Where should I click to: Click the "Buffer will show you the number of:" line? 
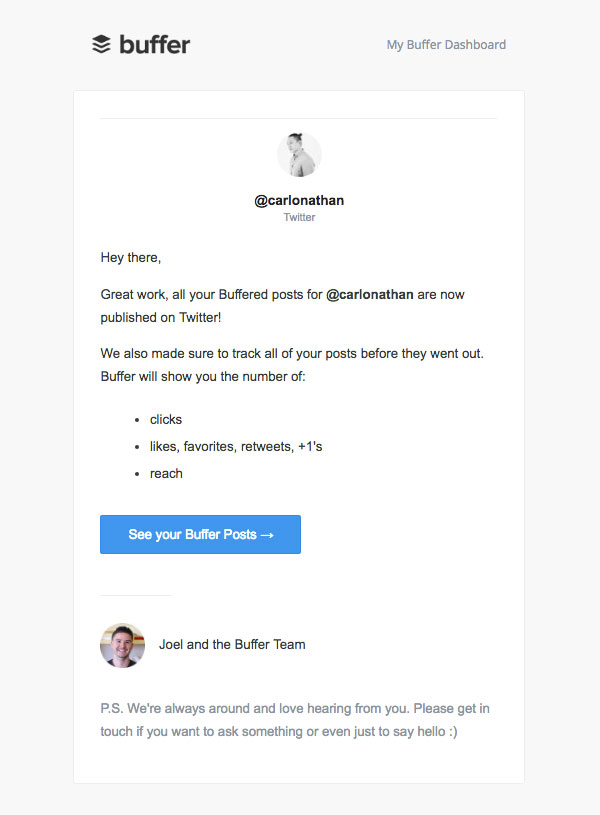[x=203, y=376]
